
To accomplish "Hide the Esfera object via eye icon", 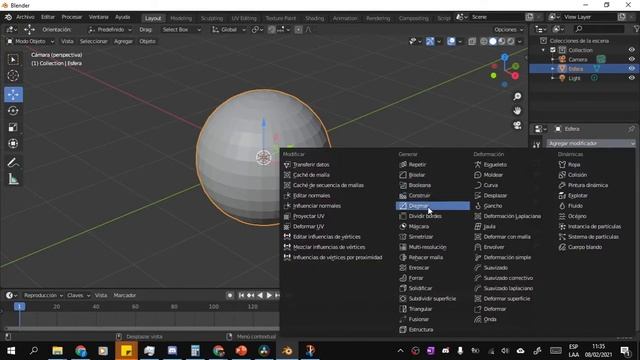I will pos(631,69).
